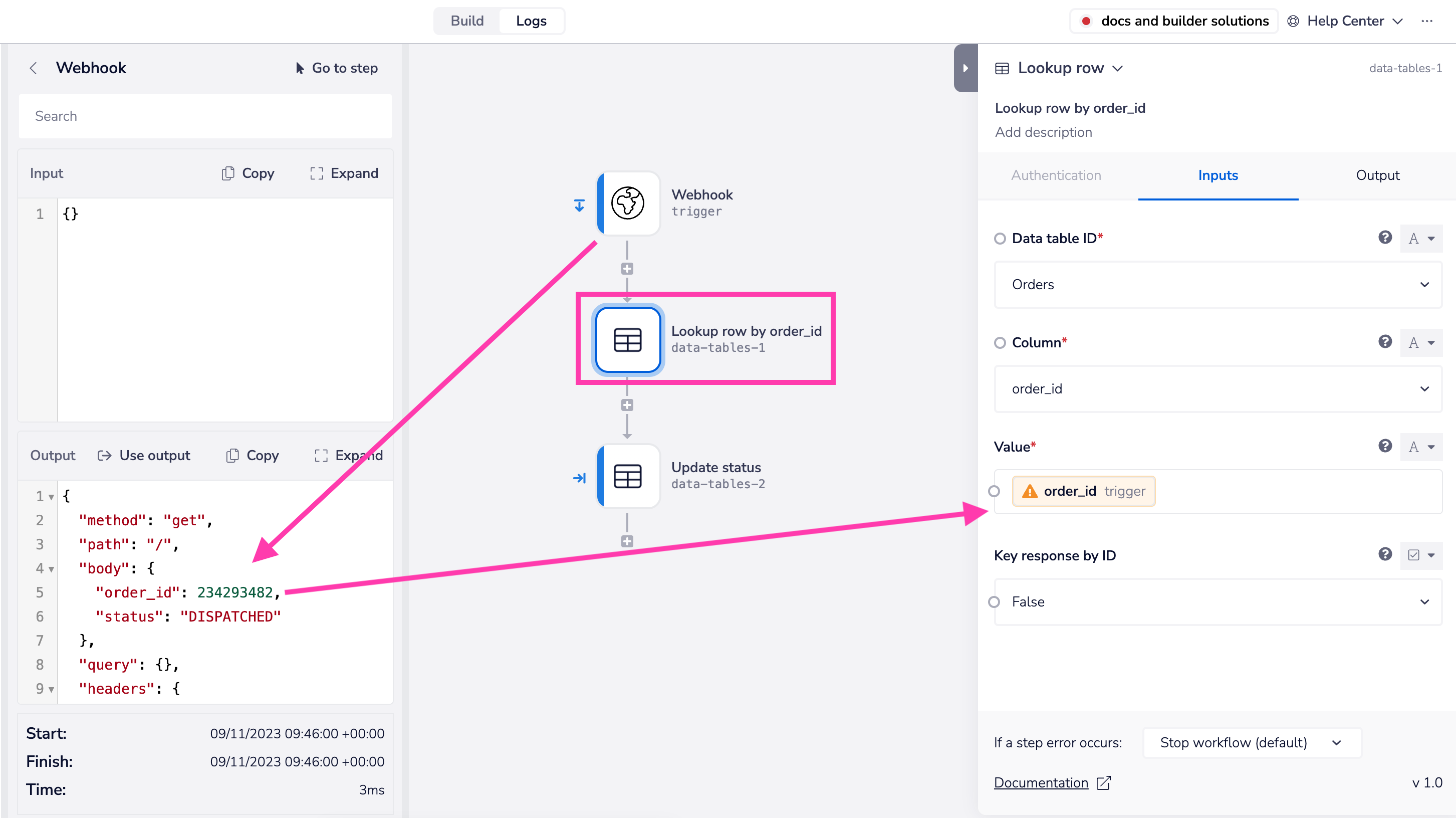The height and width of the screenshot is (818, 1456).
Task: Select the radio button beside Column label
Action: [x=1000, y=342]
